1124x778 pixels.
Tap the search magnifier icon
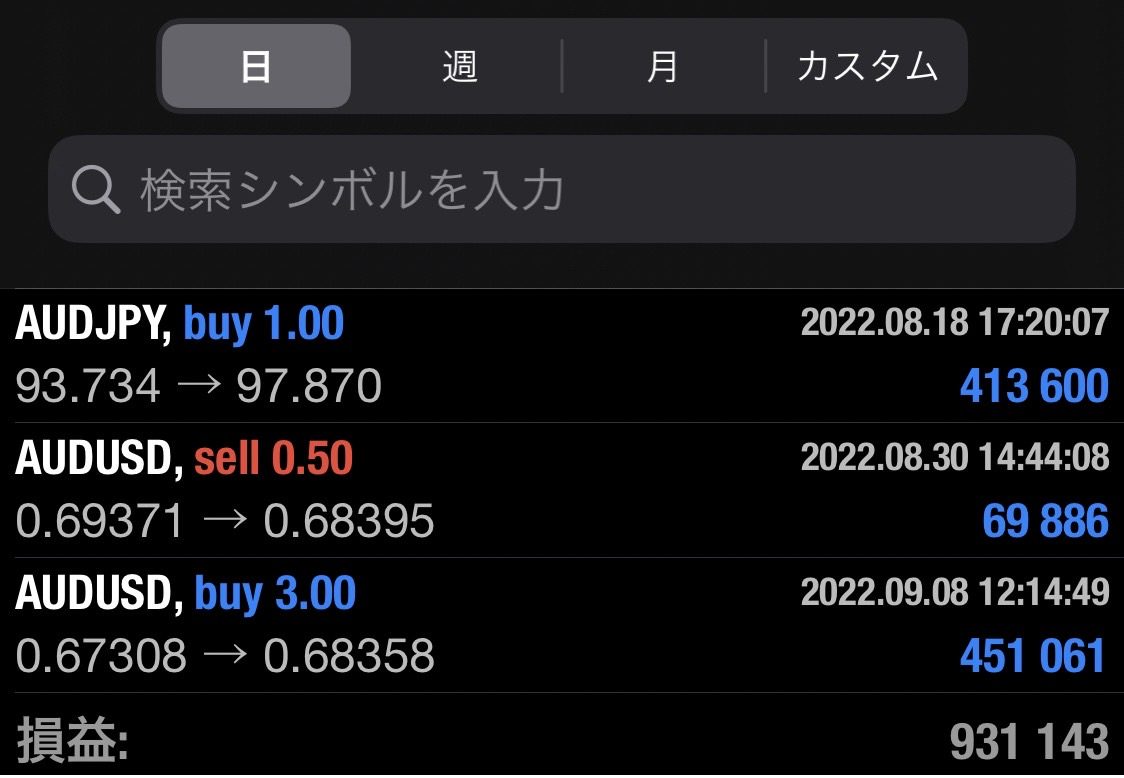tap(96, 190)
